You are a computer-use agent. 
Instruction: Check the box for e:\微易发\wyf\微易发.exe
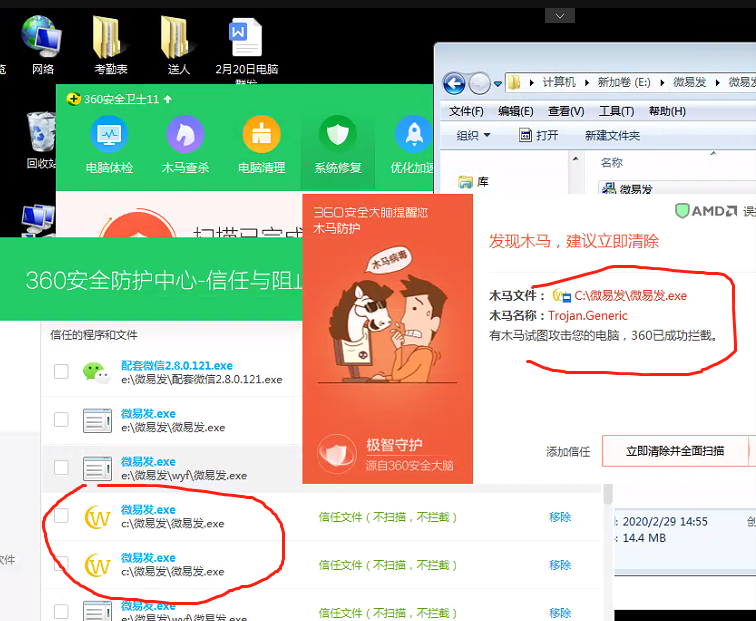click(61, 467)
